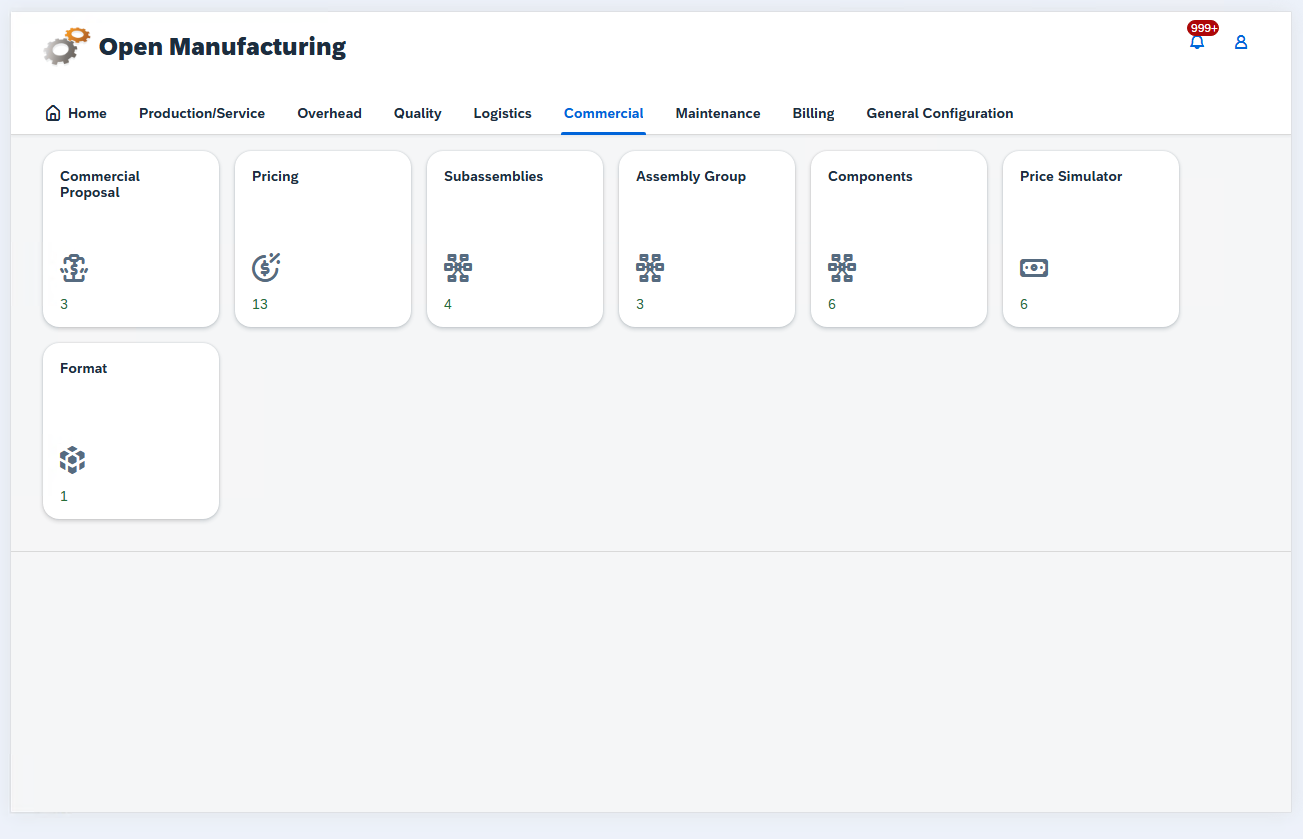Click the Pricing dollar percent icon

point(266,267)
